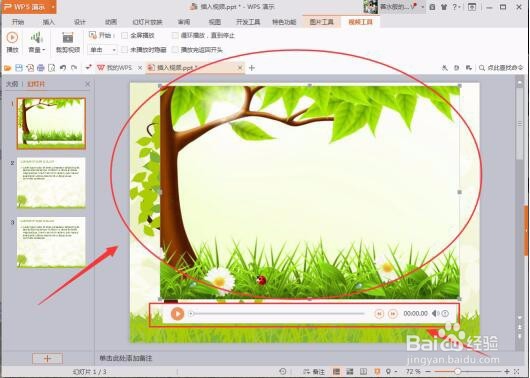This screenshot has width=530, height=378.
Task: Click the Trim Video (裁剪视频) button
Action: (68, 42)
